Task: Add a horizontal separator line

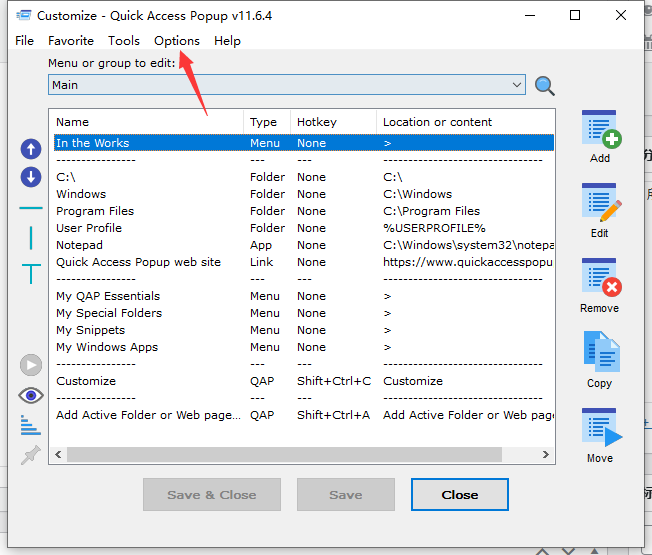Action: pyautogui.click(x=31, y=208)
